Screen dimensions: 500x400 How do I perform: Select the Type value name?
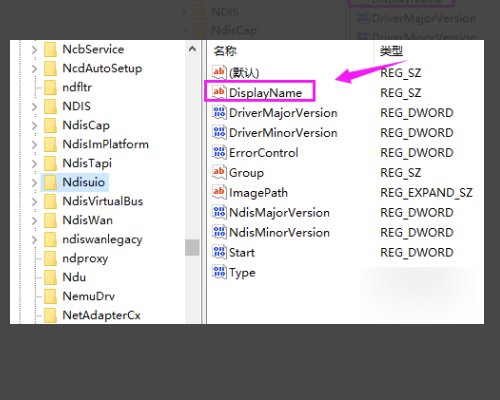242,272
